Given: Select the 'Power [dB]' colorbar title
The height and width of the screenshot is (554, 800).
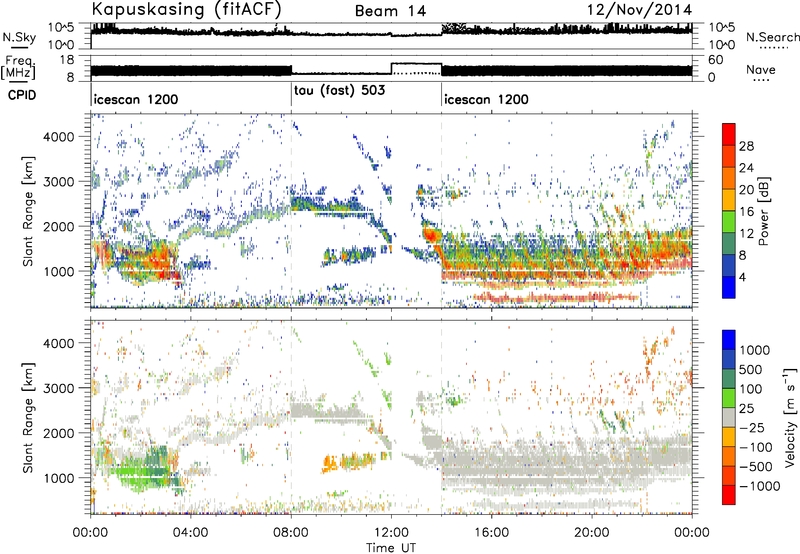Looking at the screenshot, I should point(764,211).
